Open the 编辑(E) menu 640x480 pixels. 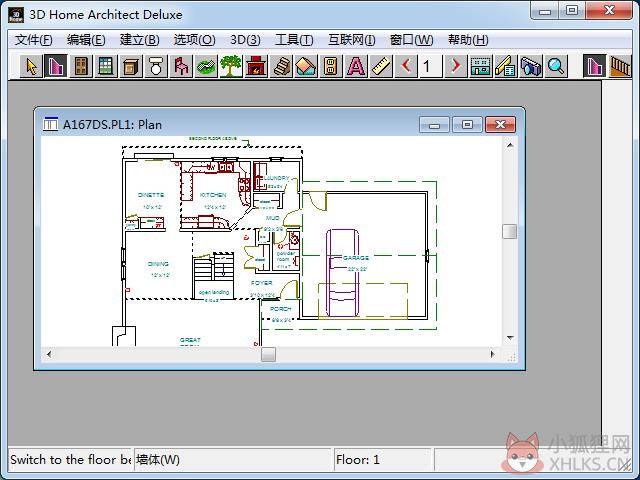pos(86,40)
